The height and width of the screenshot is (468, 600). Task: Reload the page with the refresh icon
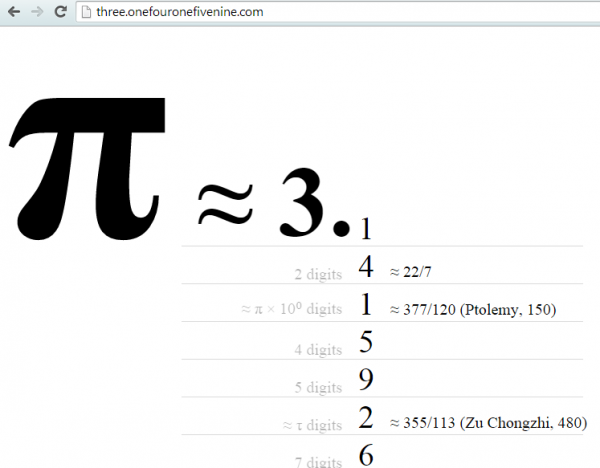[x=60, y=13]
